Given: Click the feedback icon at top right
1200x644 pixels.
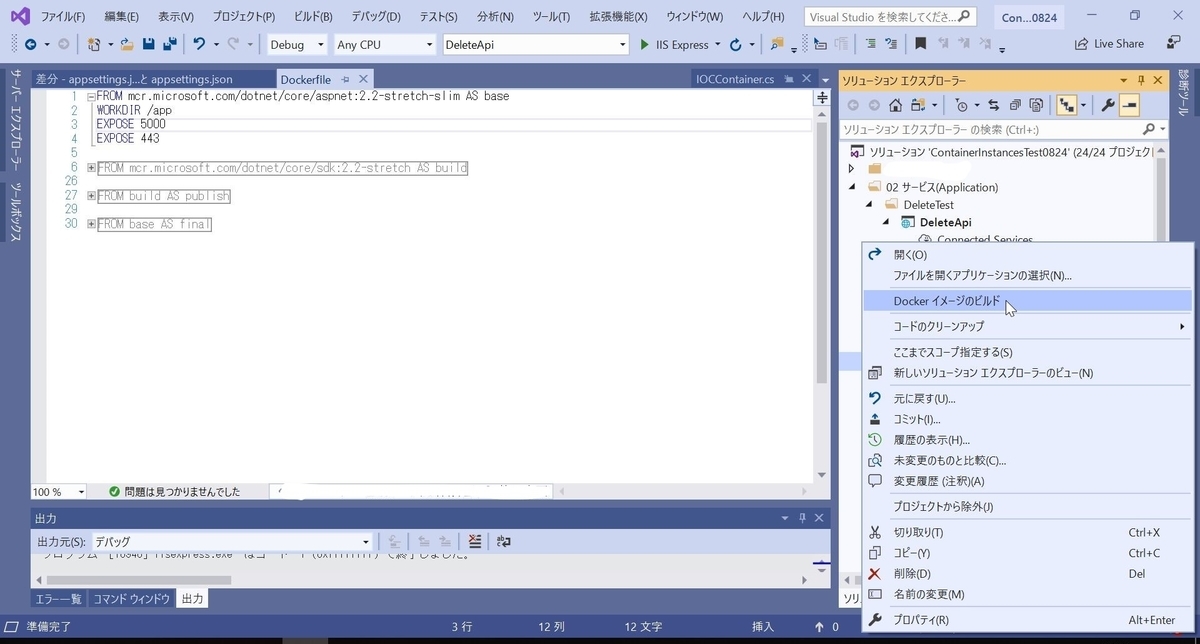Looking at the screenshot, I should click(x=1173, y=43).
